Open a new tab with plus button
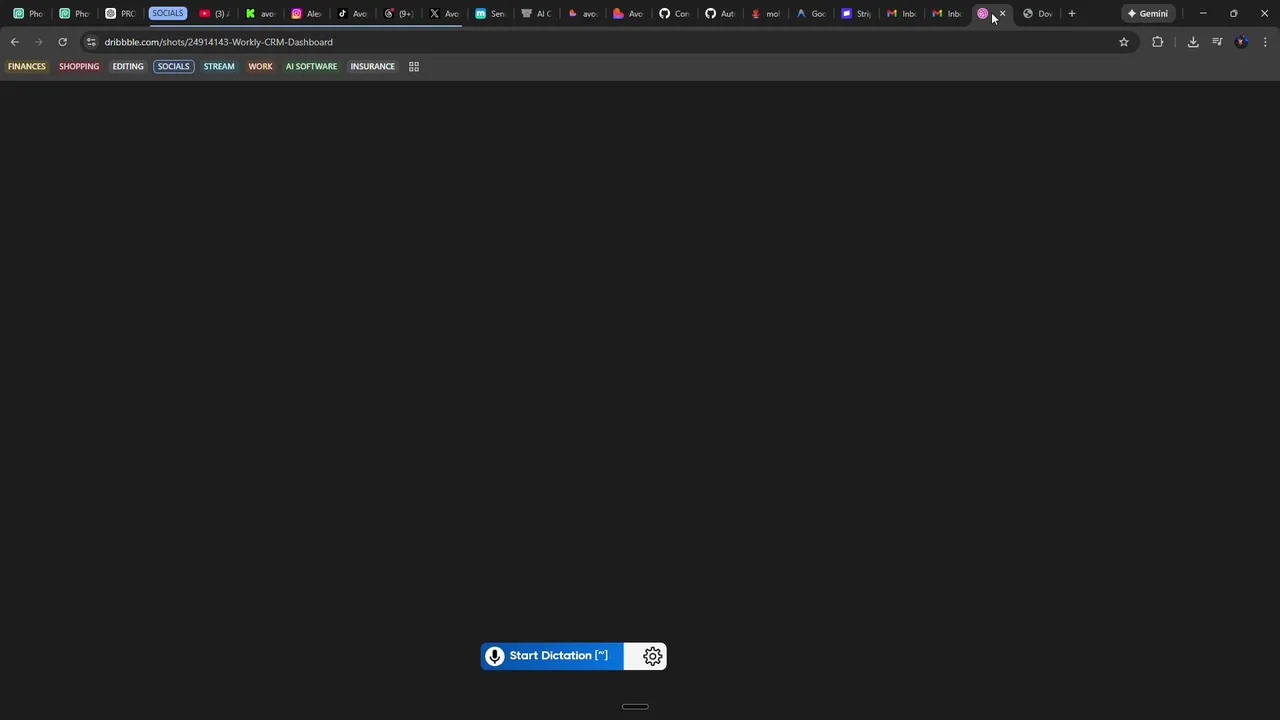 point(1071,13)
